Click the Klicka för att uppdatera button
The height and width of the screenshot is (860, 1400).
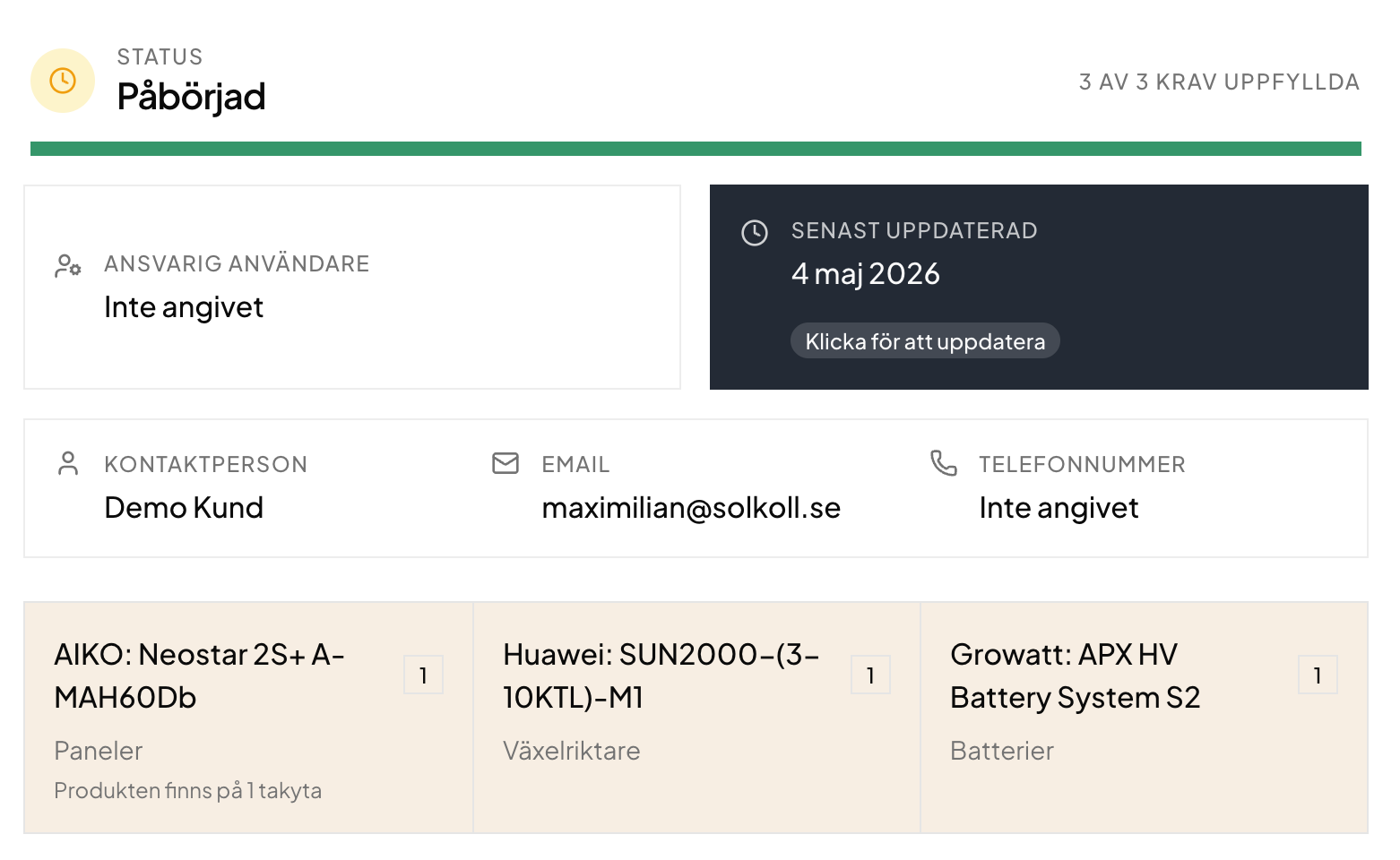925,340
